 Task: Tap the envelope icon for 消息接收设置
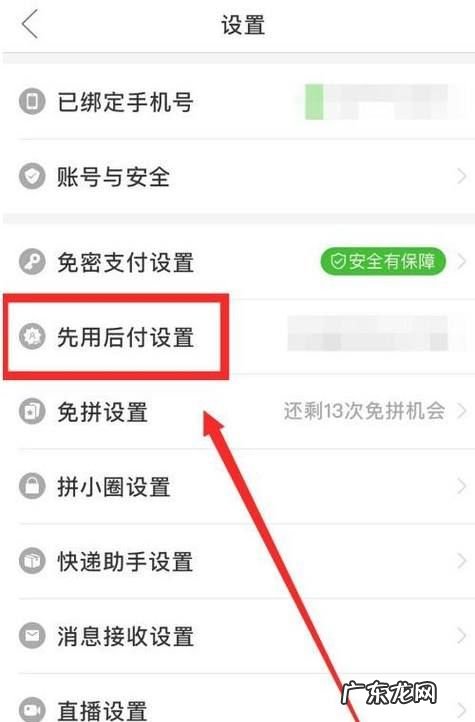click(32, 636)
